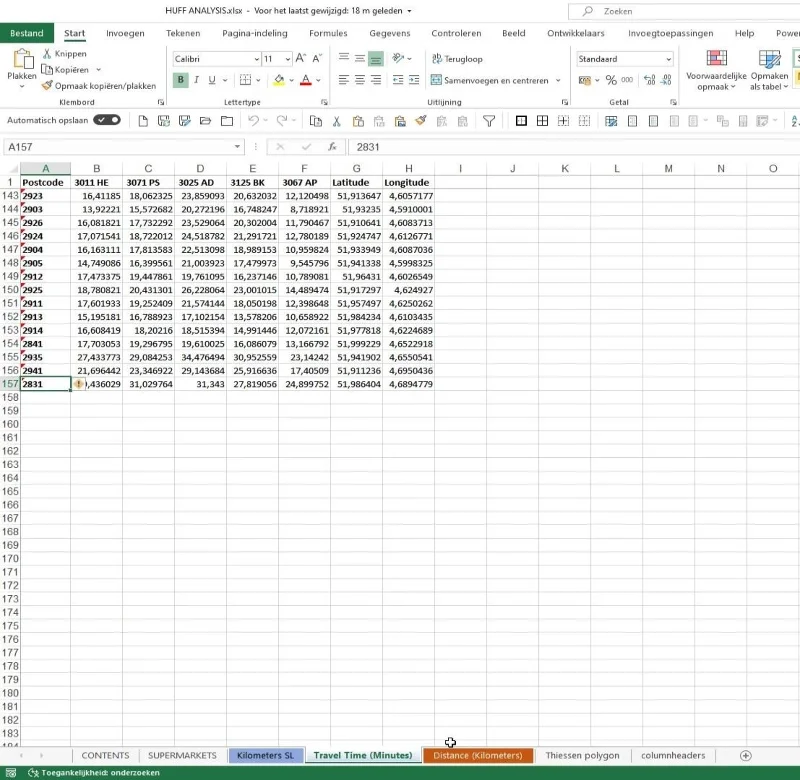Open the CONTENTS sheet tab
The width and height of the screenshot is (800, 780).
(105, 755)
